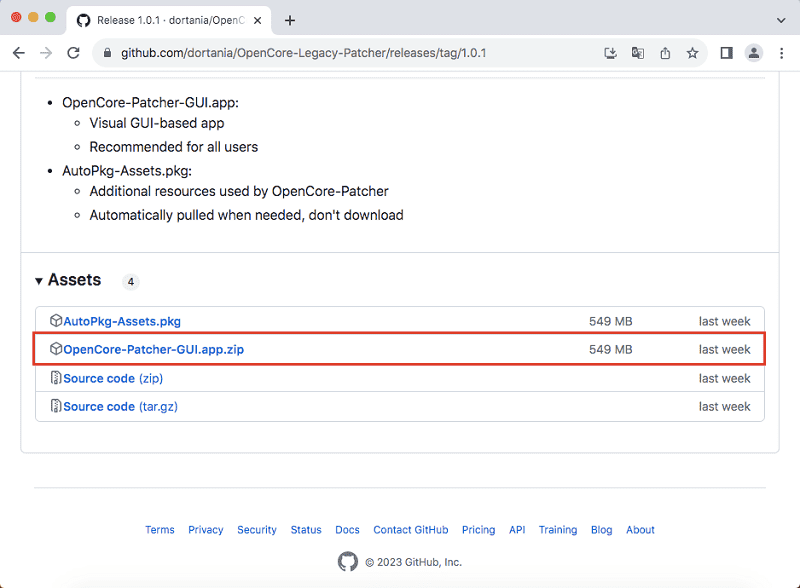
Task: Download OpenCore-Patcher-GUI.app.zip
Action: click(x=154, y=350)
